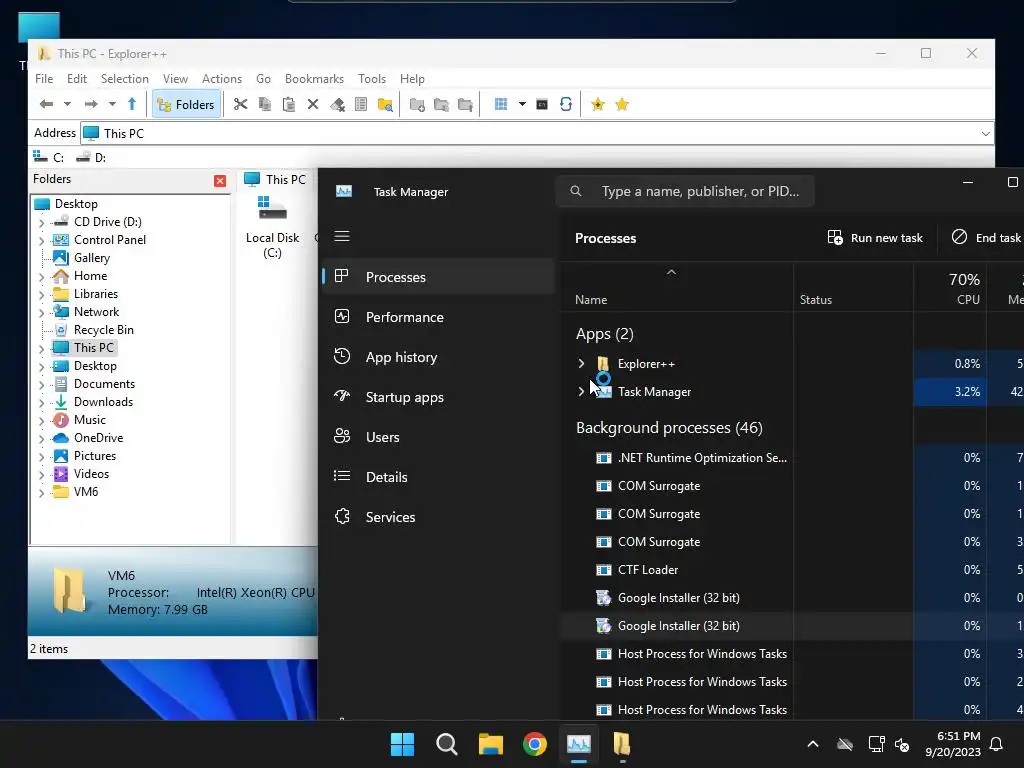The height and width of the screenshot is (768, 1024).
Task: Click the Copy icon in Explorer++ toolbar
Action: (264, 104)
